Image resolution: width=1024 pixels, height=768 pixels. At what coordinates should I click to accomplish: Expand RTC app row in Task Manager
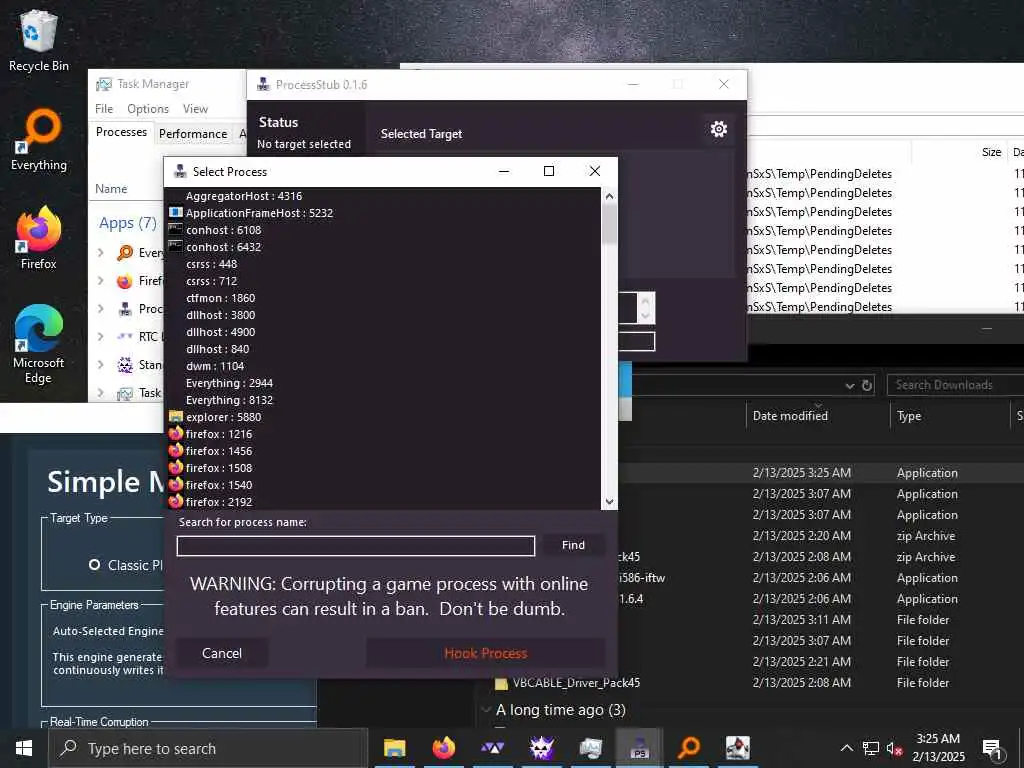pos(101,336)
